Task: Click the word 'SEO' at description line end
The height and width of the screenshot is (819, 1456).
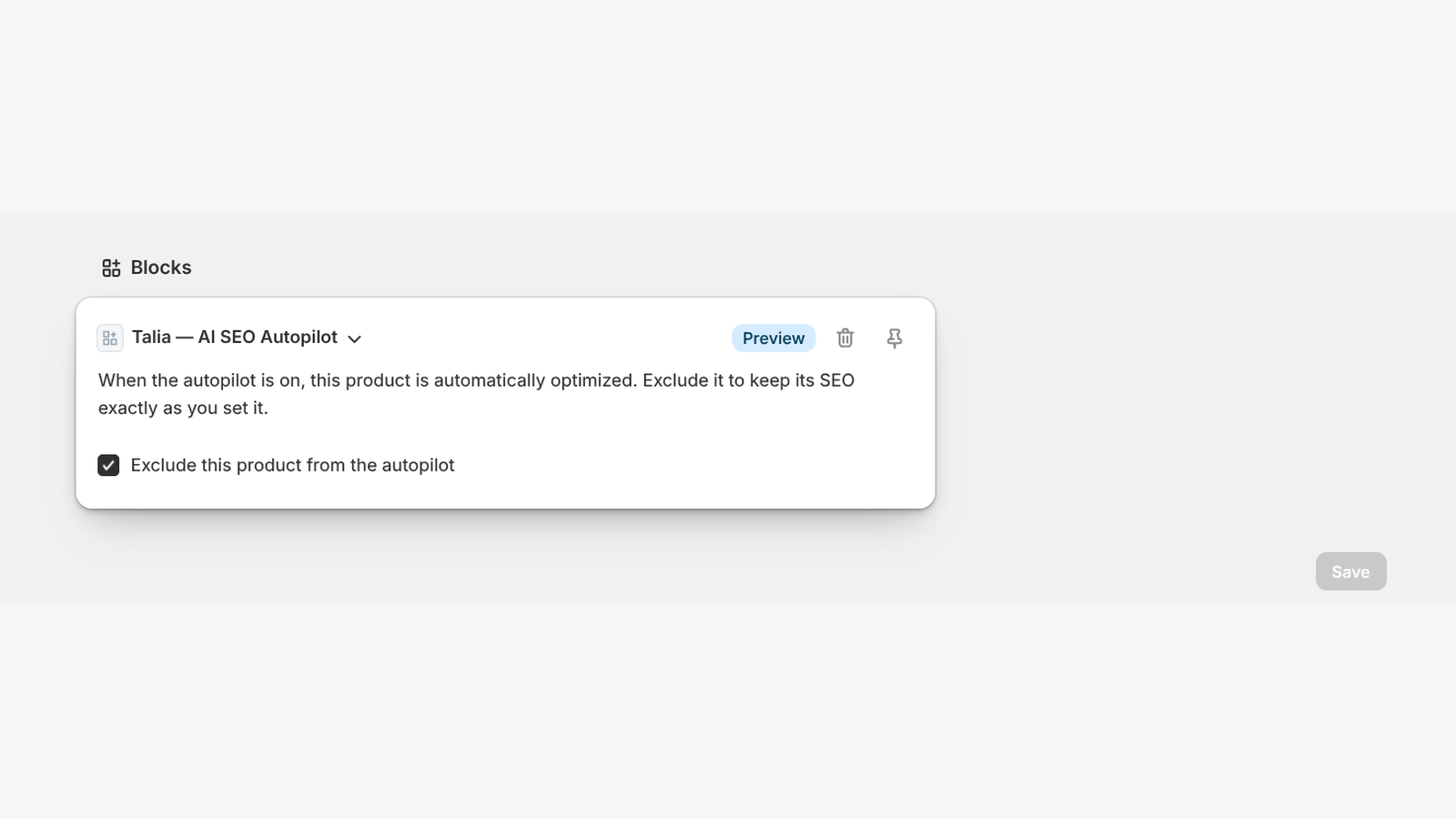Action: (x=836, y=380)
